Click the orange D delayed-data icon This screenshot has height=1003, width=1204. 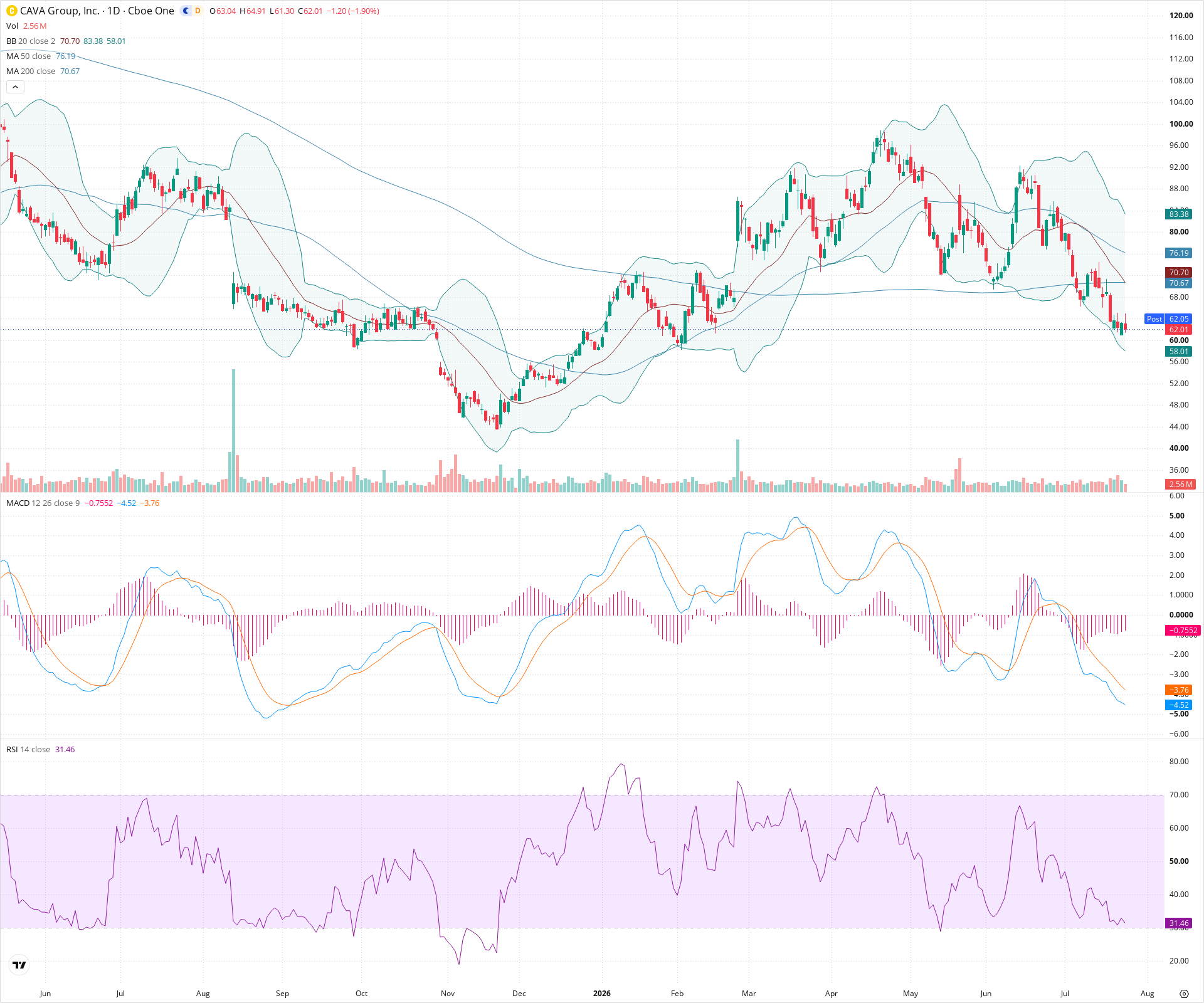click(x=198, y=11)
